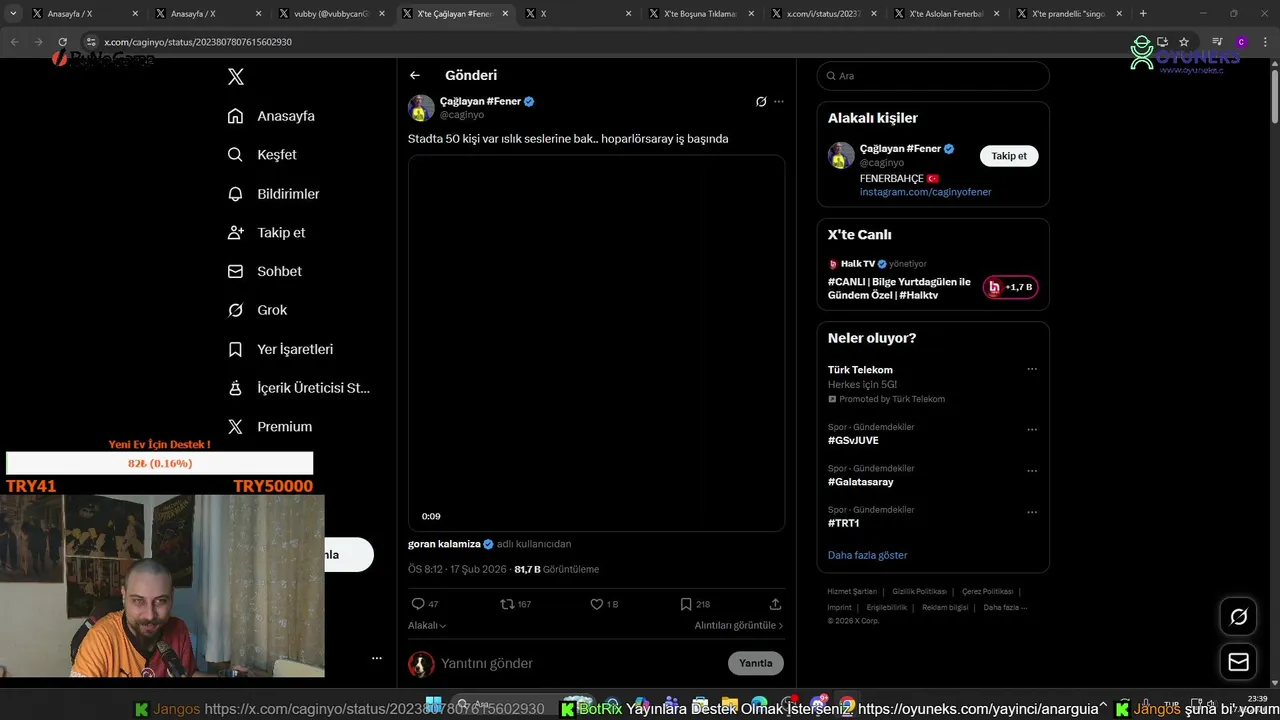The height and width of the screenshot is (720, 1280).
Task: Click the reply icon with 47
Action: pos(425,604)
